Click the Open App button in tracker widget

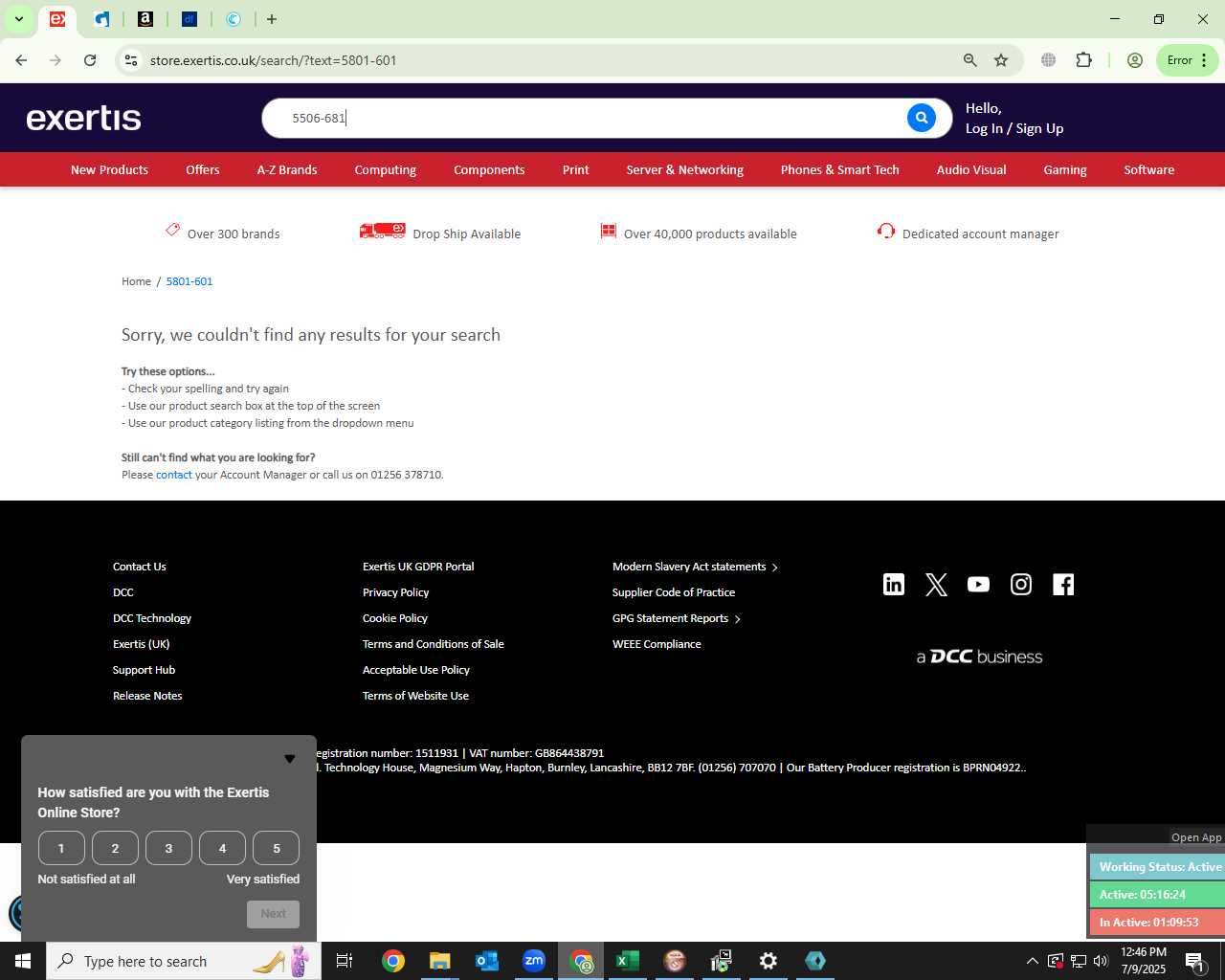[1196, 837]
